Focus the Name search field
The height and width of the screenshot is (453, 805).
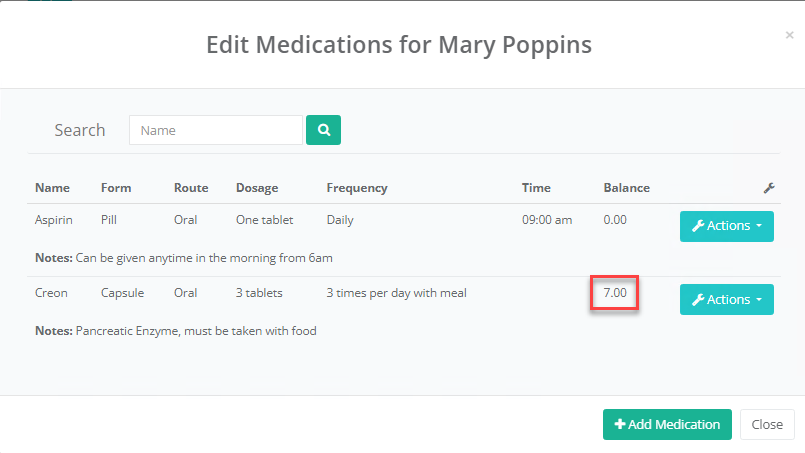pos(216,130)
